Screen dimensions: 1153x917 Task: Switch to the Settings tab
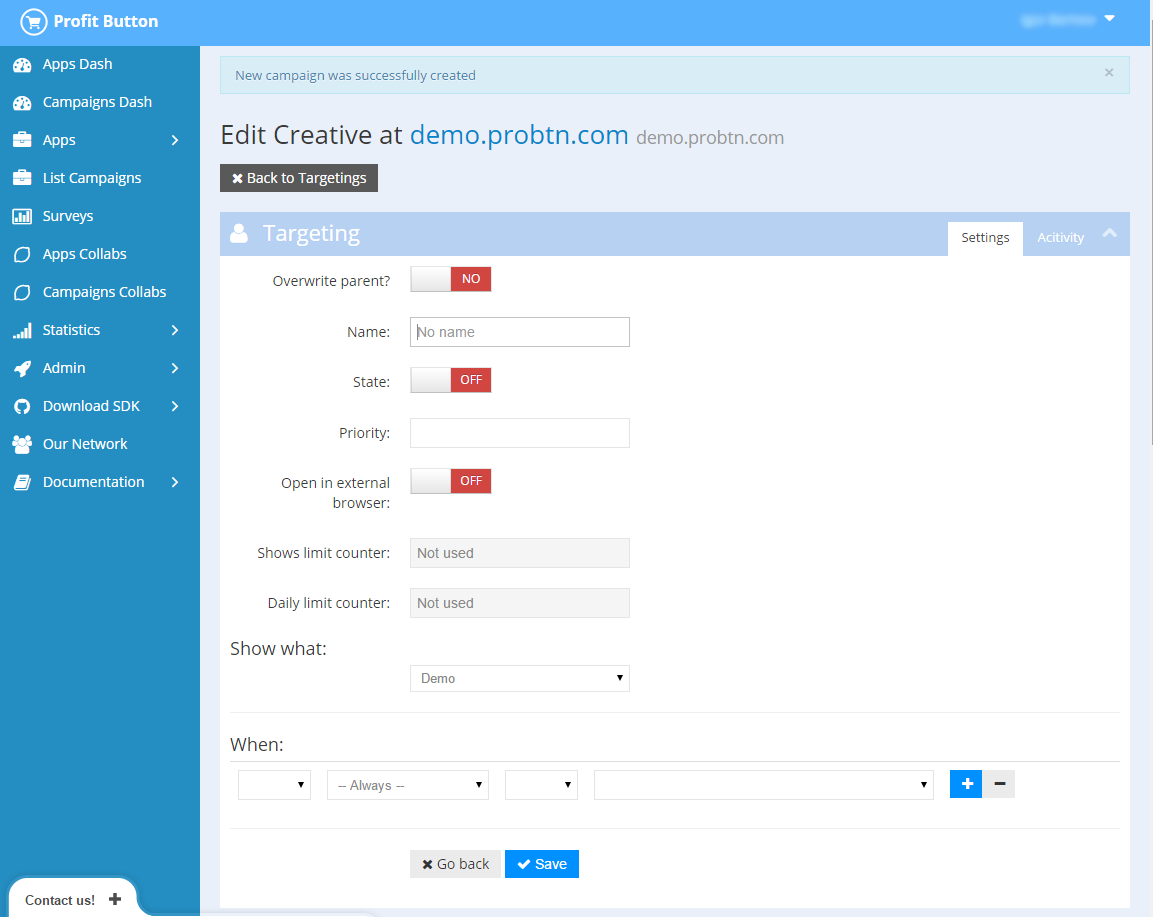click(x=985, y=238)
